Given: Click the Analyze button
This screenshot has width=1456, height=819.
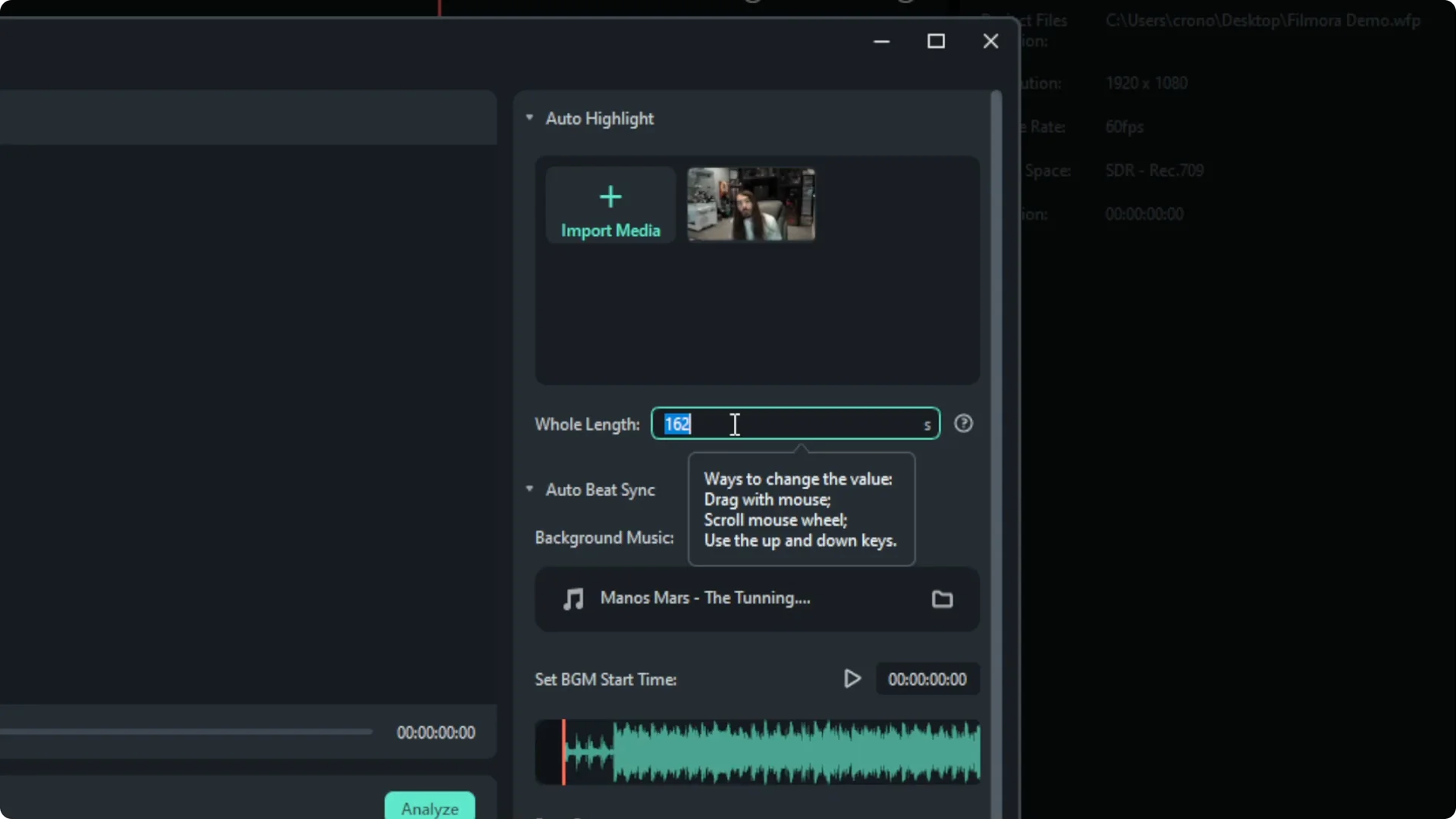Looking at the screenshot, I should [x=429, y=807].
